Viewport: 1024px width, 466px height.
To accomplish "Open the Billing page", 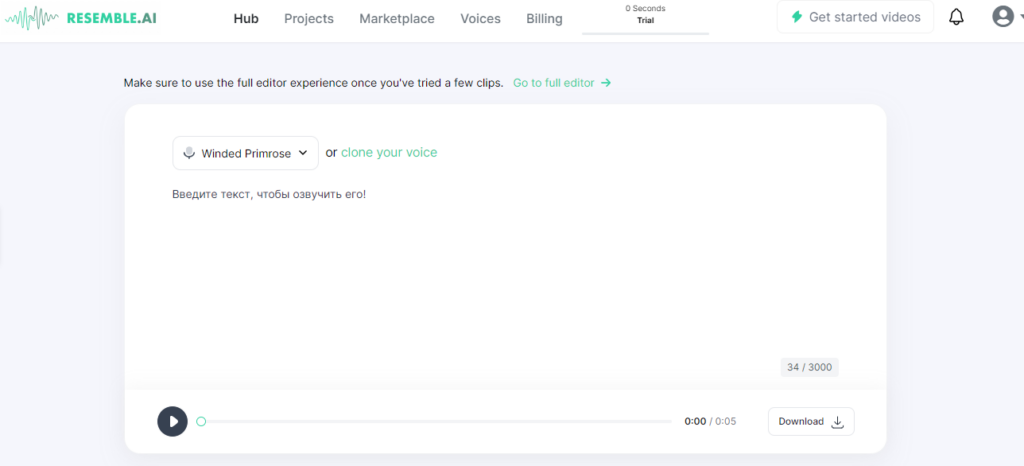I will (544, 18).
